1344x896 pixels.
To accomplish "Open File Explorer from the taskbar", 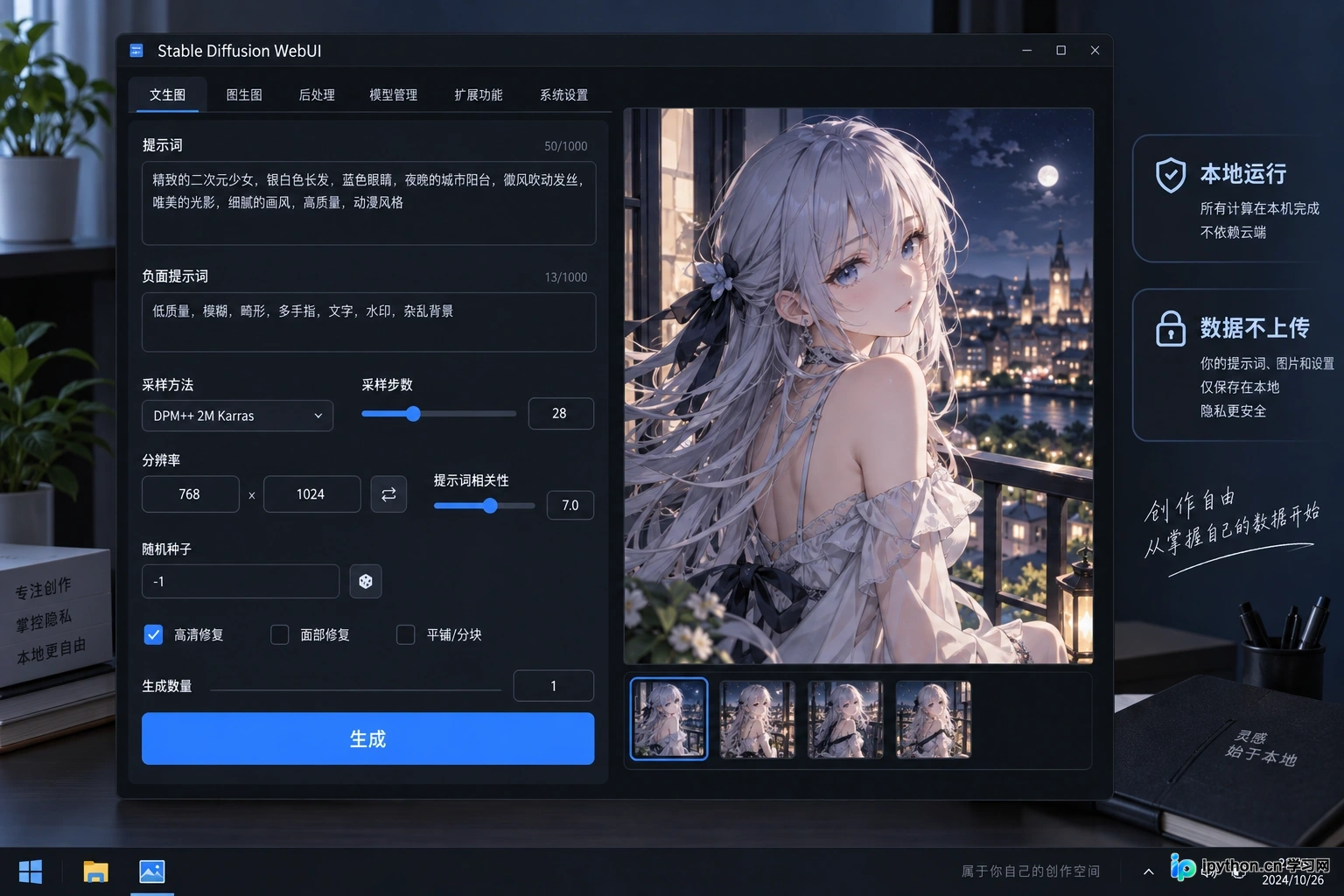I will click(x=95, y=871).
